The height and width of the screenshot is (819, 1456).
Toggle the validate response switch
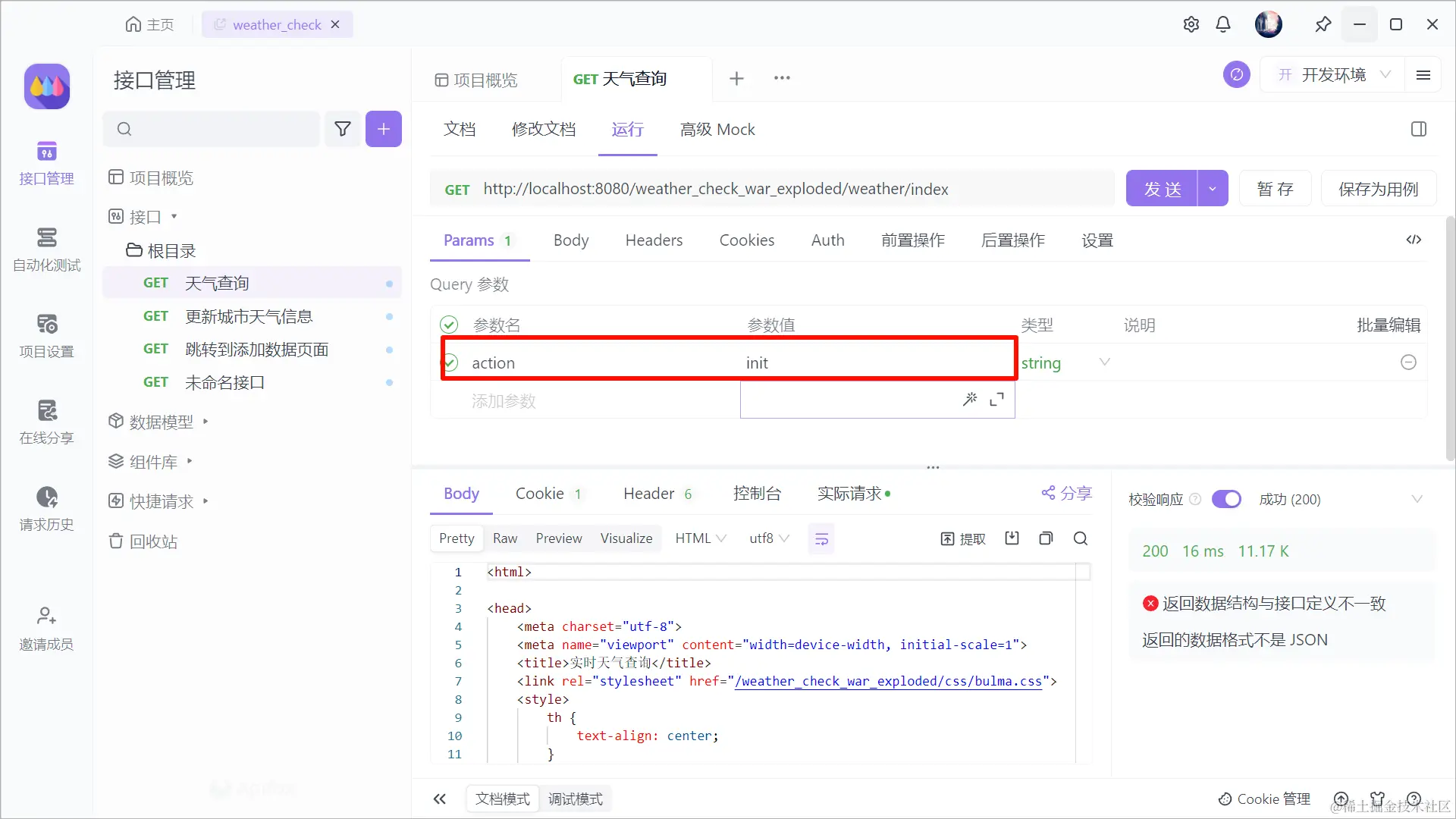pos(1226,499)
